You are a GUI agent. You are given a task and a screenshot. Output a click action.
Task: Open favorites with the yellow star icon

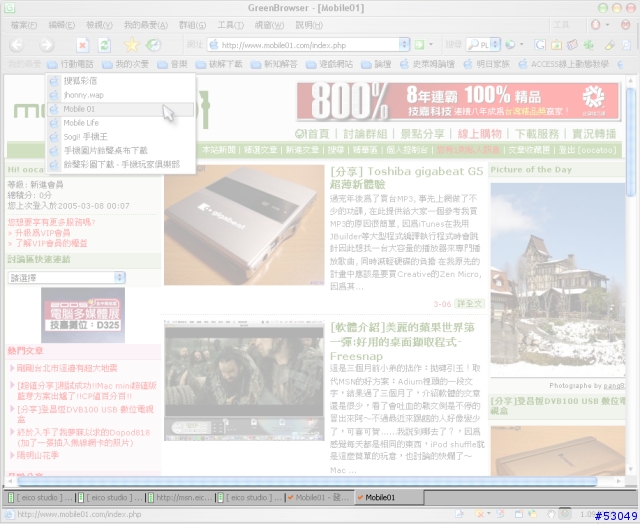(131, 45)
